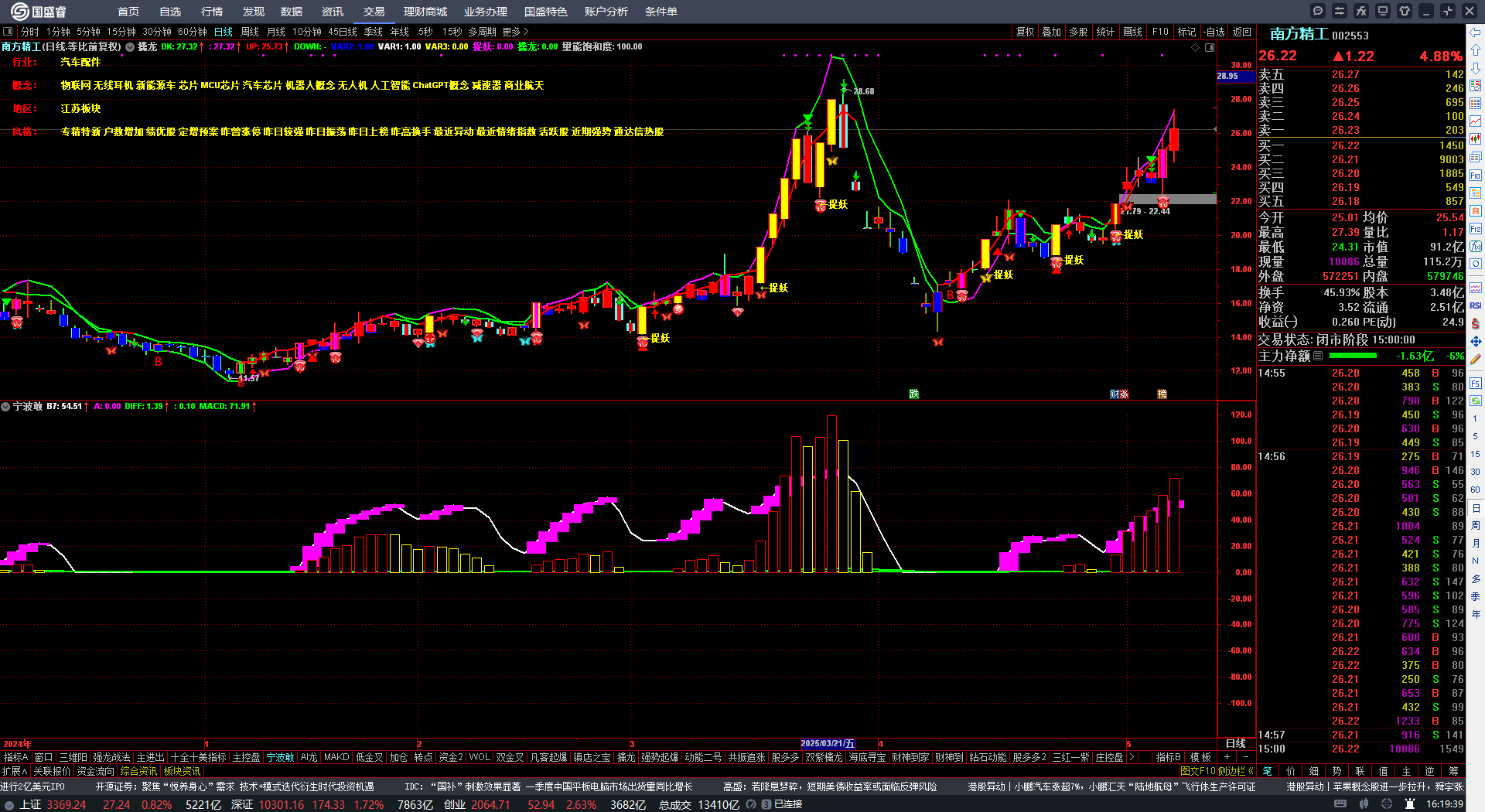Open the settings sliders icon in title bar
The image size is (1485, 812).
click(x=1340, y=11)
